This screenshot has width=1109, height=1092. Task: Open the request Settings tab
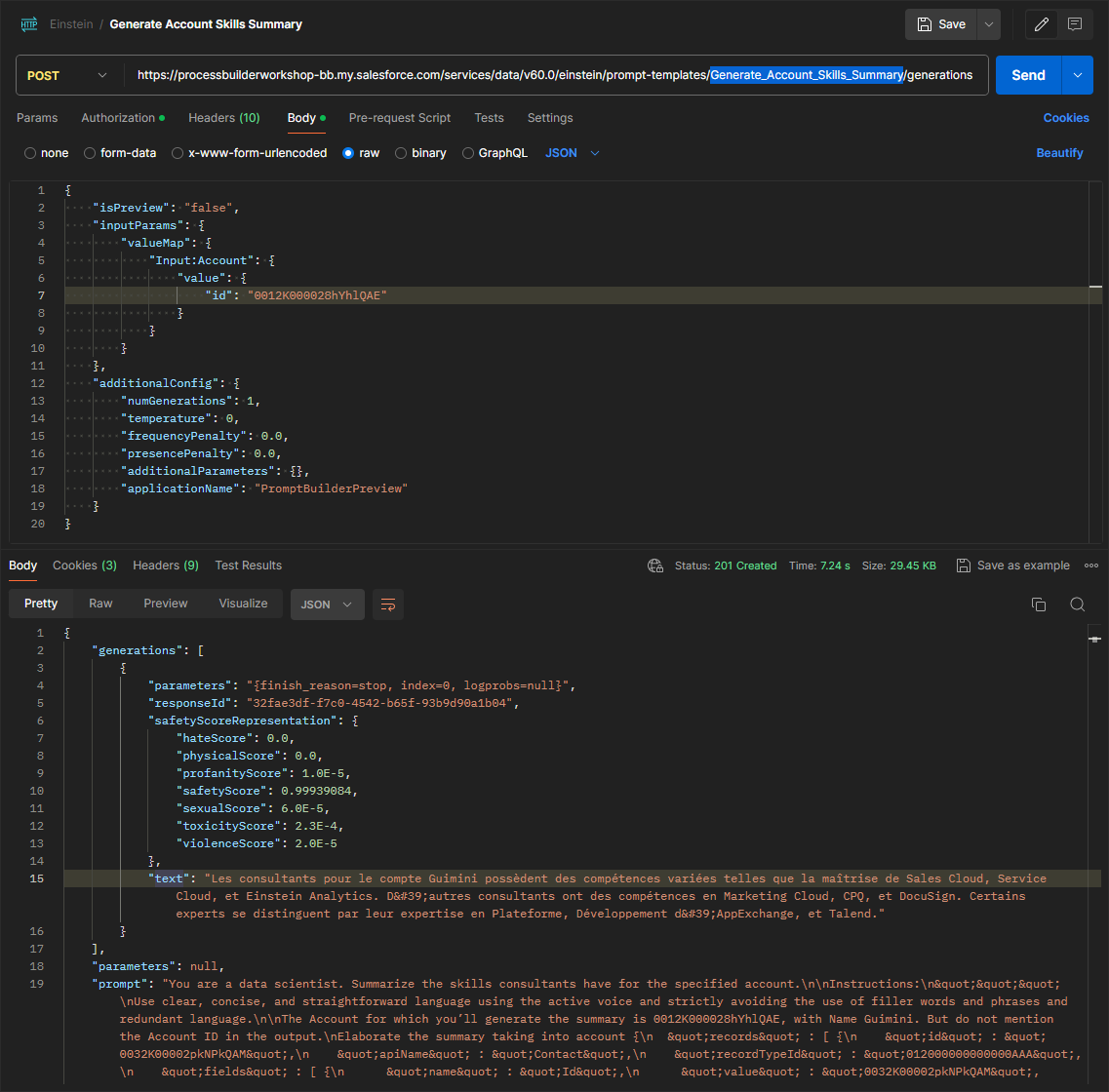tap(550, 118)
